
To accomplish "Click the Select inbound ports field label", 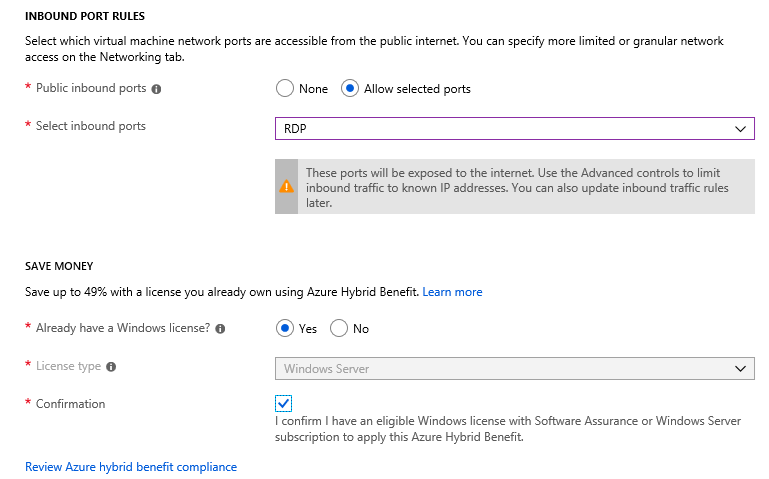I will (91, 126).
